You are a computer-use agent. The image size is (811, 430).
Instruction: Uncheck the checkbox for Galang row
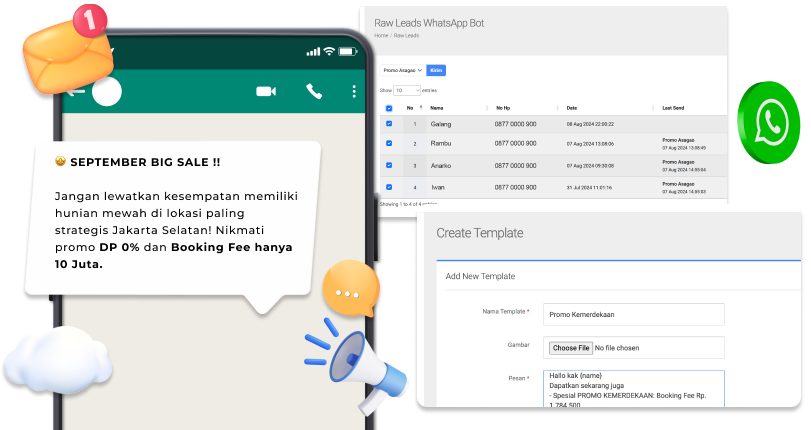pyautogui.click(x=389, y=124)
